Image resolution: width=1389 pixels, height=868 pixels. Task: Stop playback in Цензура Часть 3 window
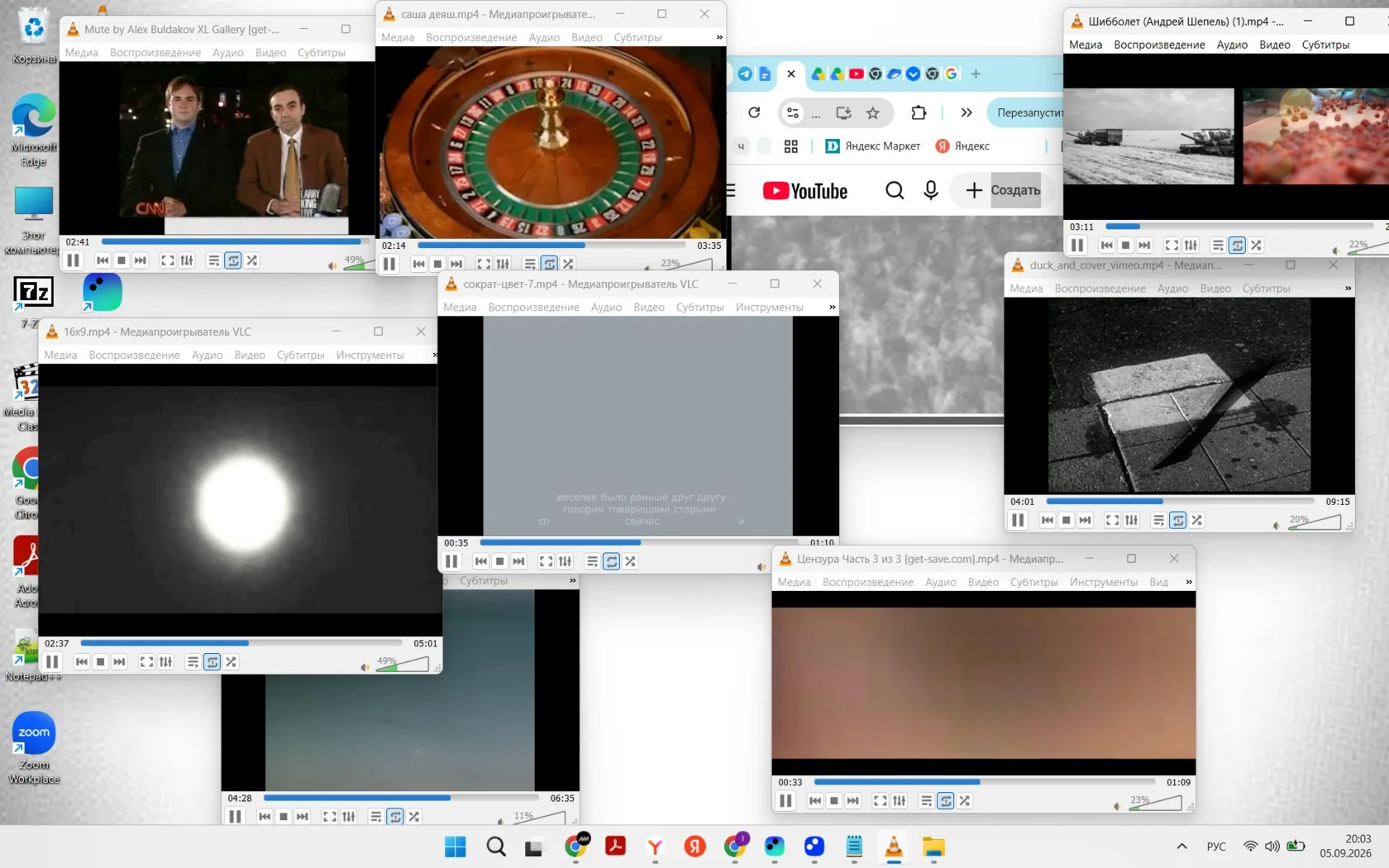(x=834, y=801)
